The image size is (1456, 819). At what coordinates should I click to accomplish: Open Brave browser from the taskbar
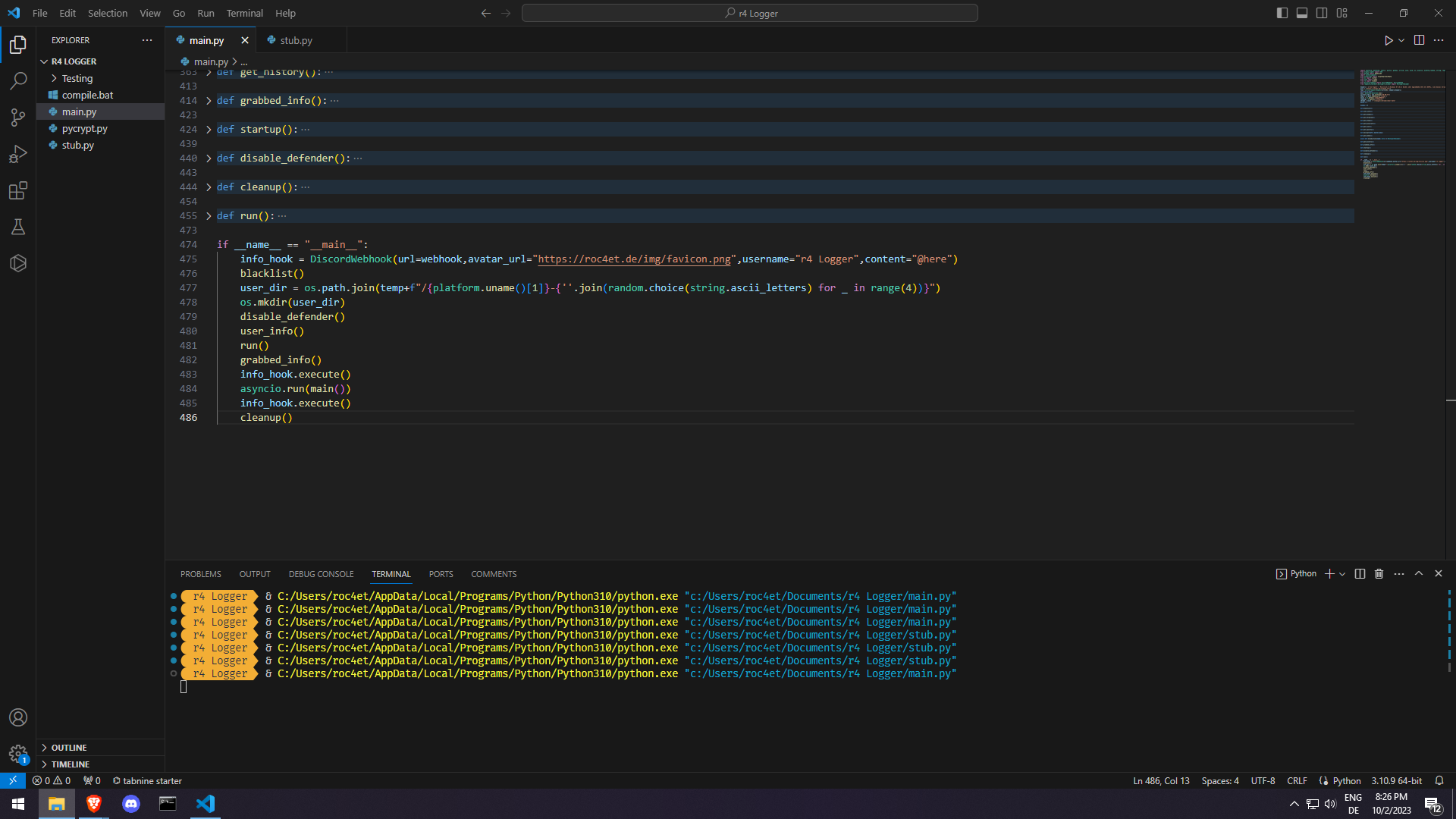point(94,804)
